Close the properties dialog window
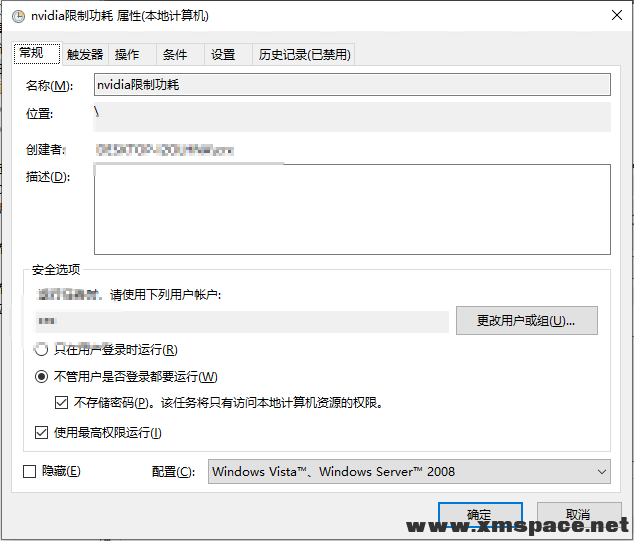The width and height of the screenshot is (634, 541). [617, 15]
